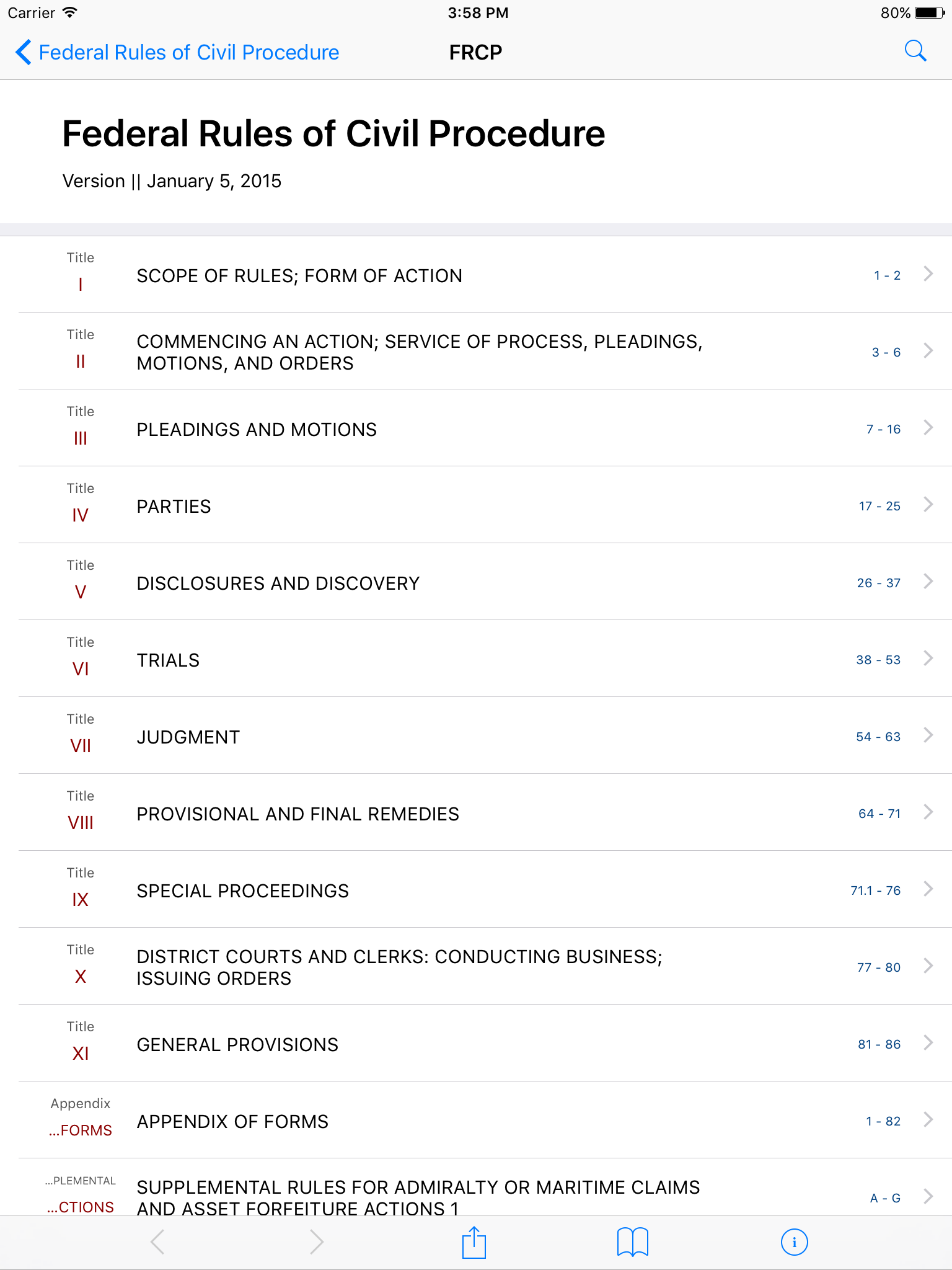Open SUPPLEMENTAL RULES FOR ADMIRALTY entry
Screen dimensions: 952x1270
tap(418, 1197)
